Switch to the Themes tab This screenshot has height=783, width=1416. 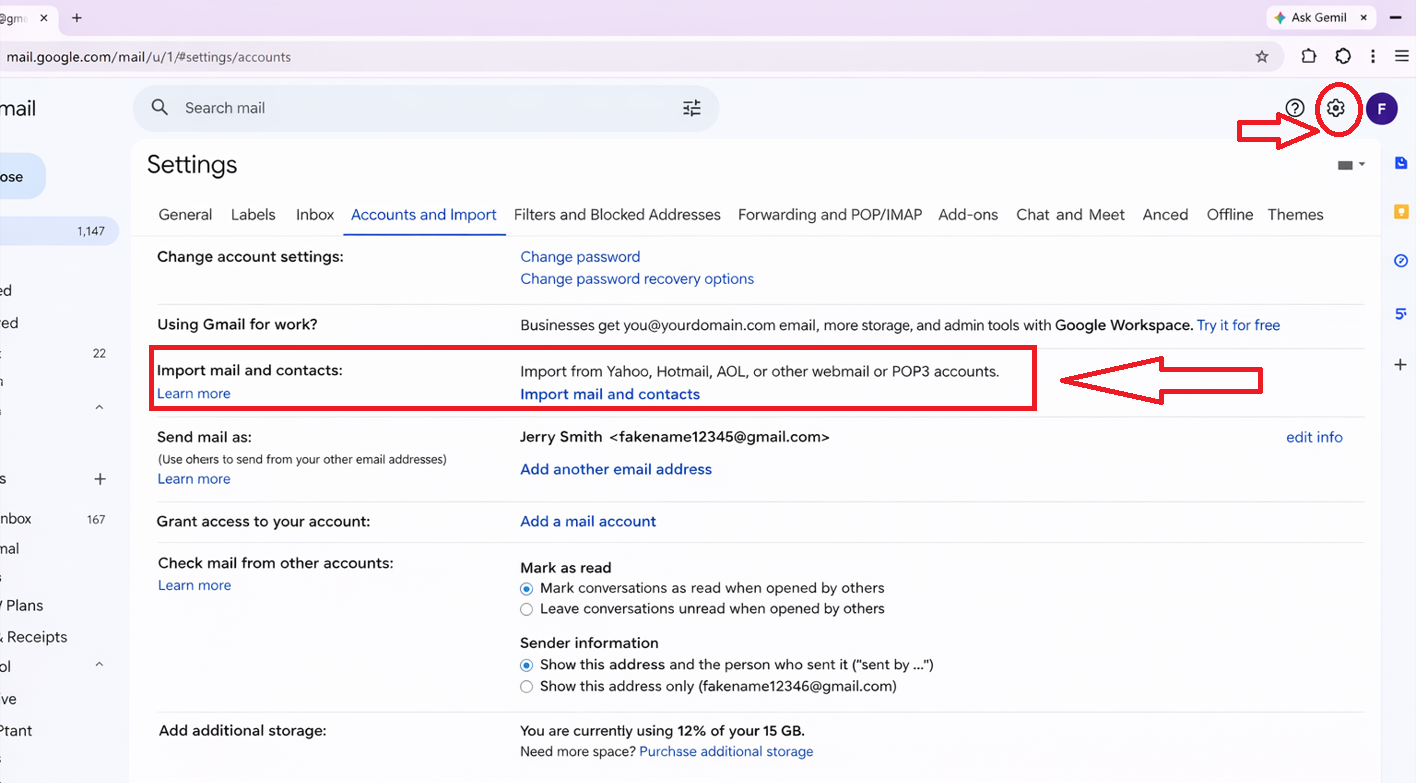coord(1295,215)
